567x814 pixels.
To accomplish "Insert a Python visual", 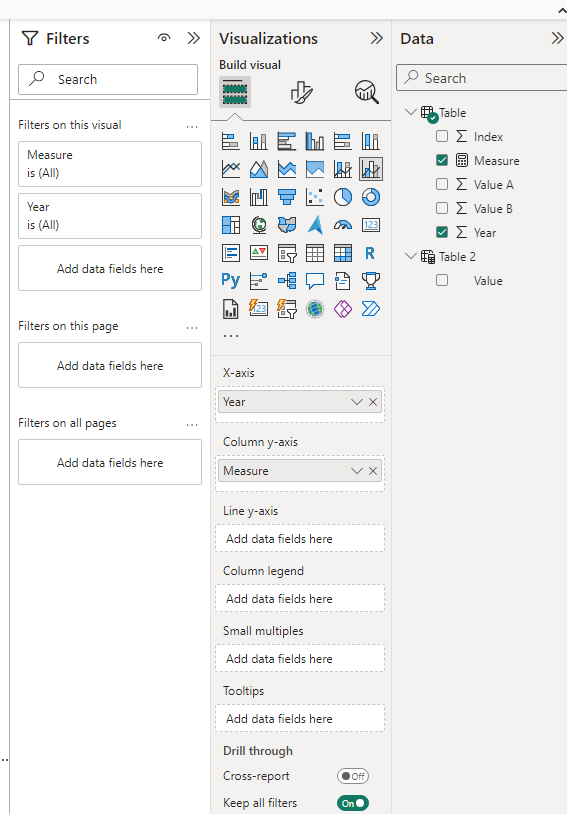I will pyautogui.click(x=231, y=281).
